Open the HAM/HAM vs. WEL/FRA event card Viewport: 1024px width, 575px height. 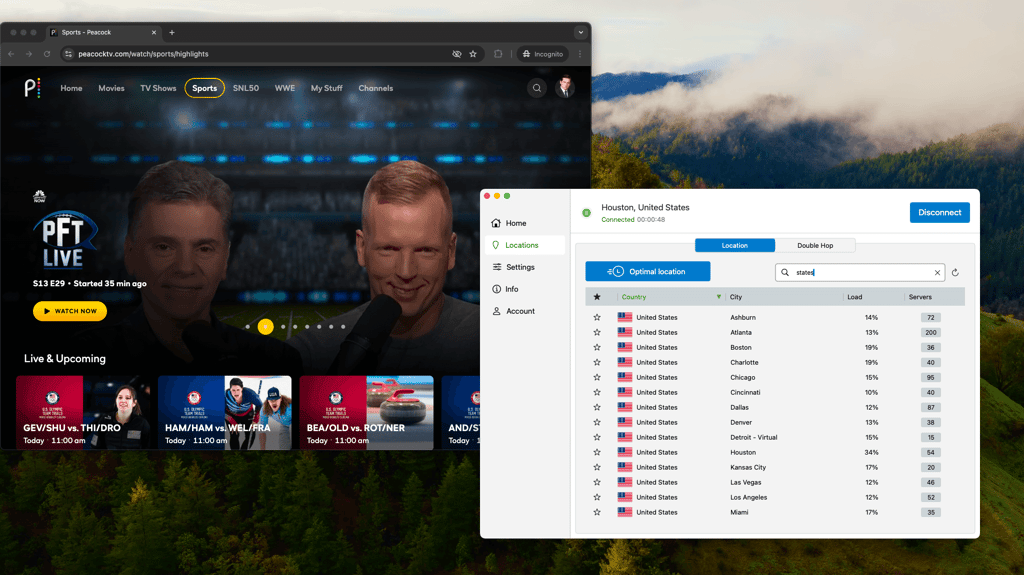[225, 412]
